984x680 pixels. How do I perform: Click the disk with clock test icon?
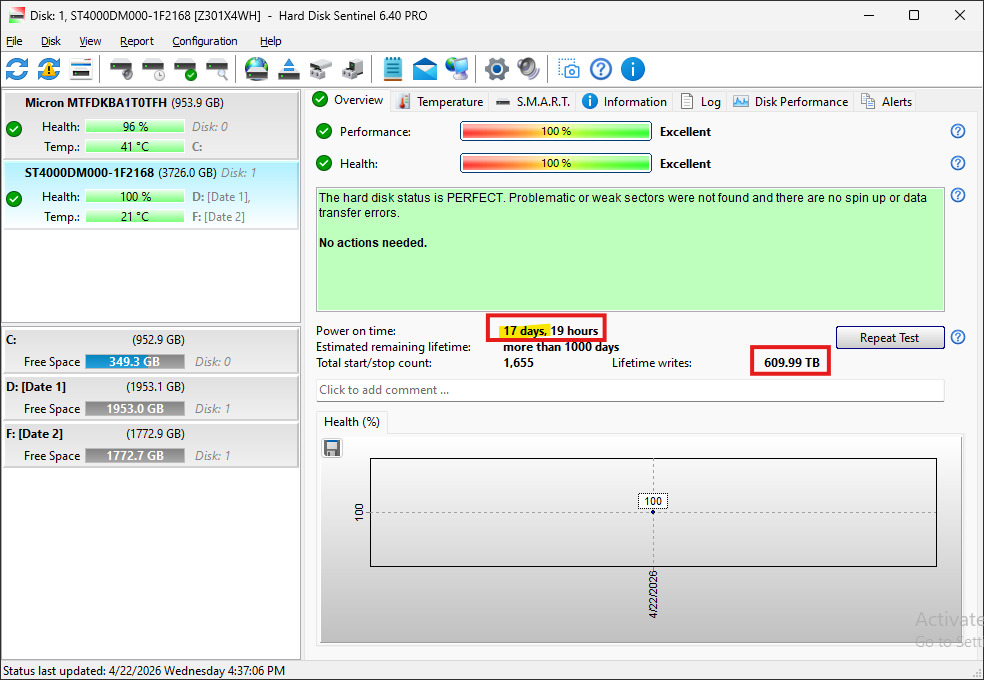point(153,69)
